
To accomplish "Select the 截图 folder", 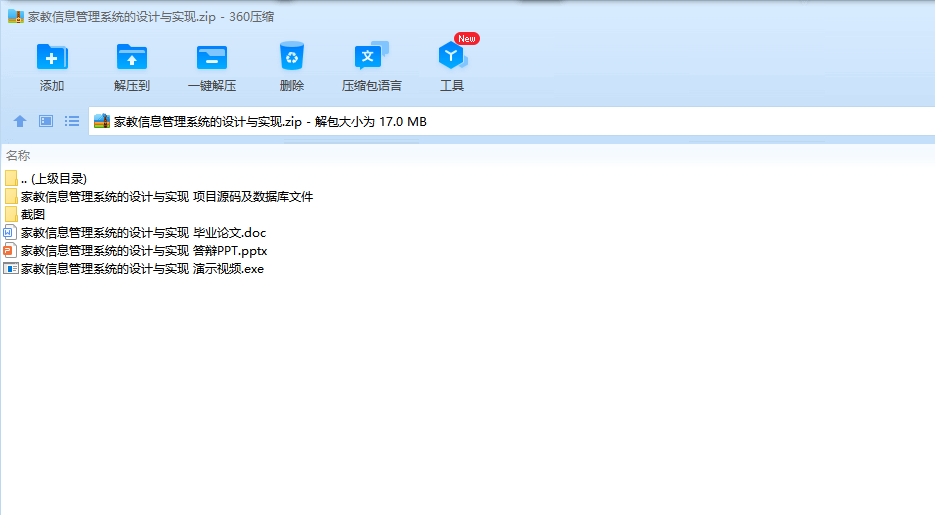I will tap(25, 214).
